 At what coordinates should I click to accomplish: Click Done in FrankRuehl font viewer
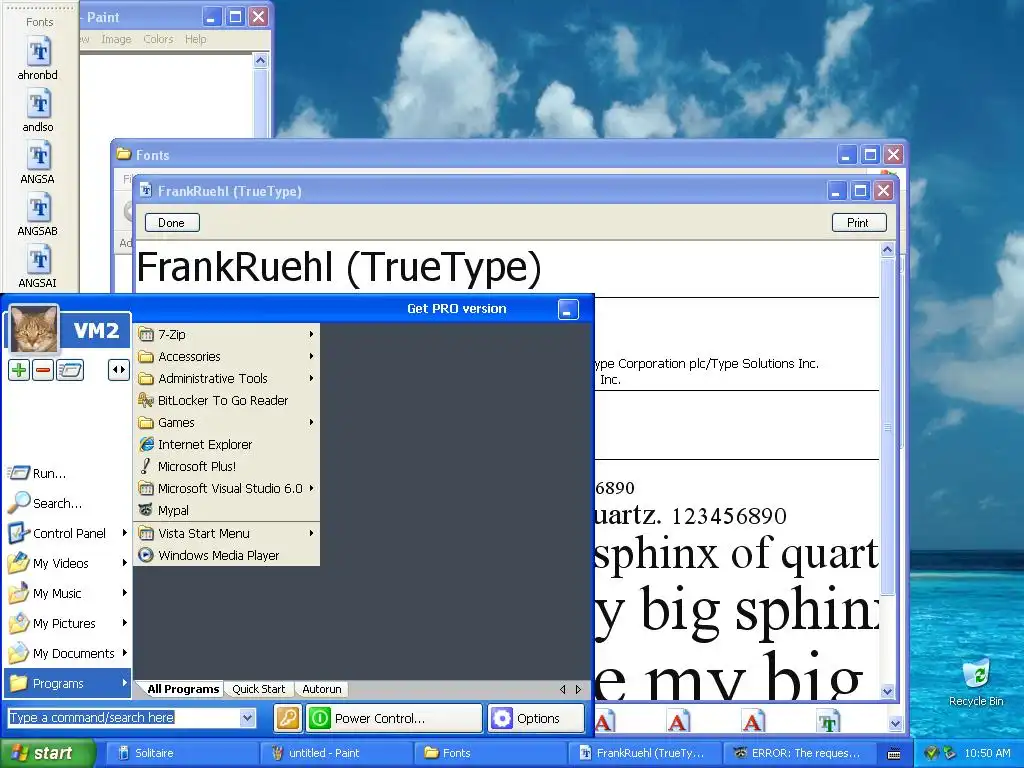[x=172, y=223]
